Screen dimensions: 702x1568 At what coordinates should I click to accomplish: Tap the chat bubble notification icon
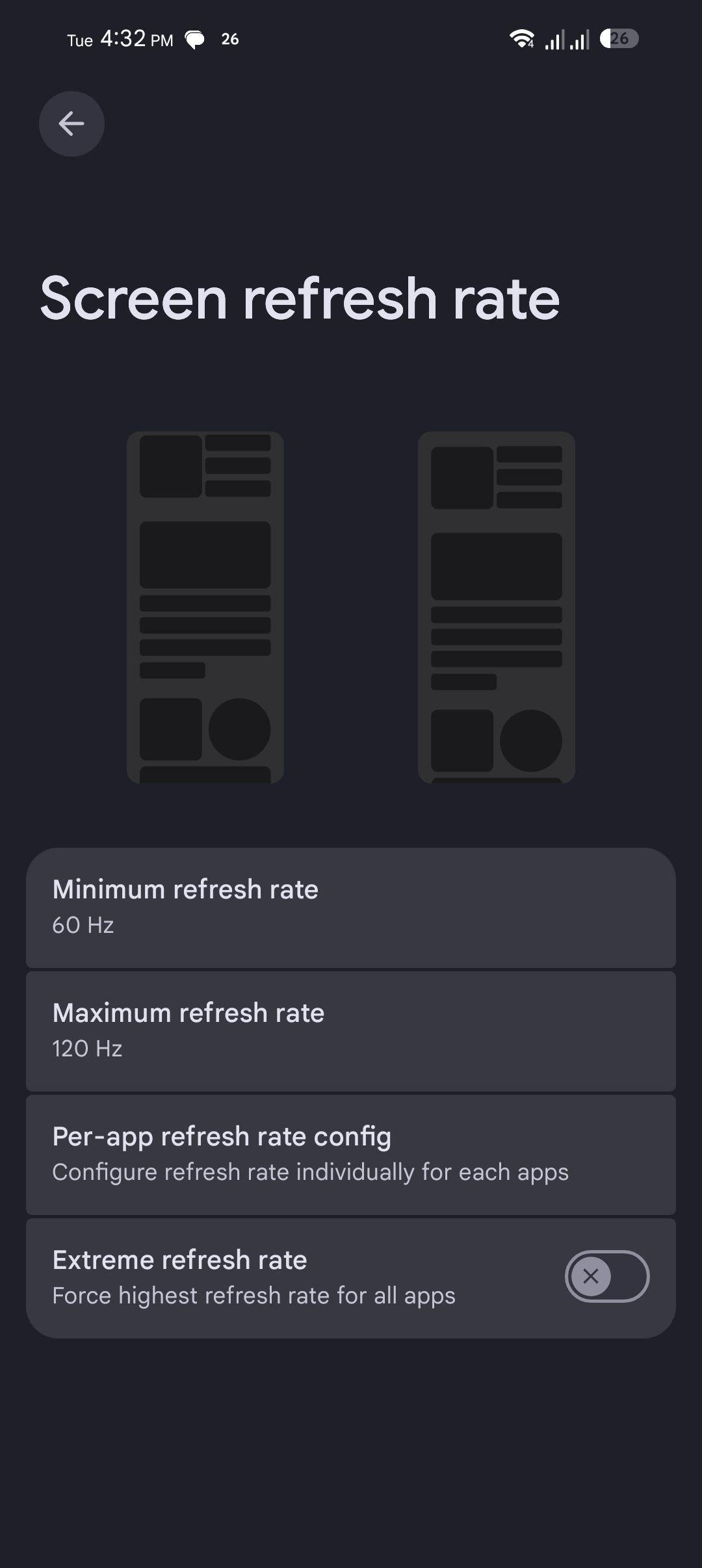coord(194,40)
